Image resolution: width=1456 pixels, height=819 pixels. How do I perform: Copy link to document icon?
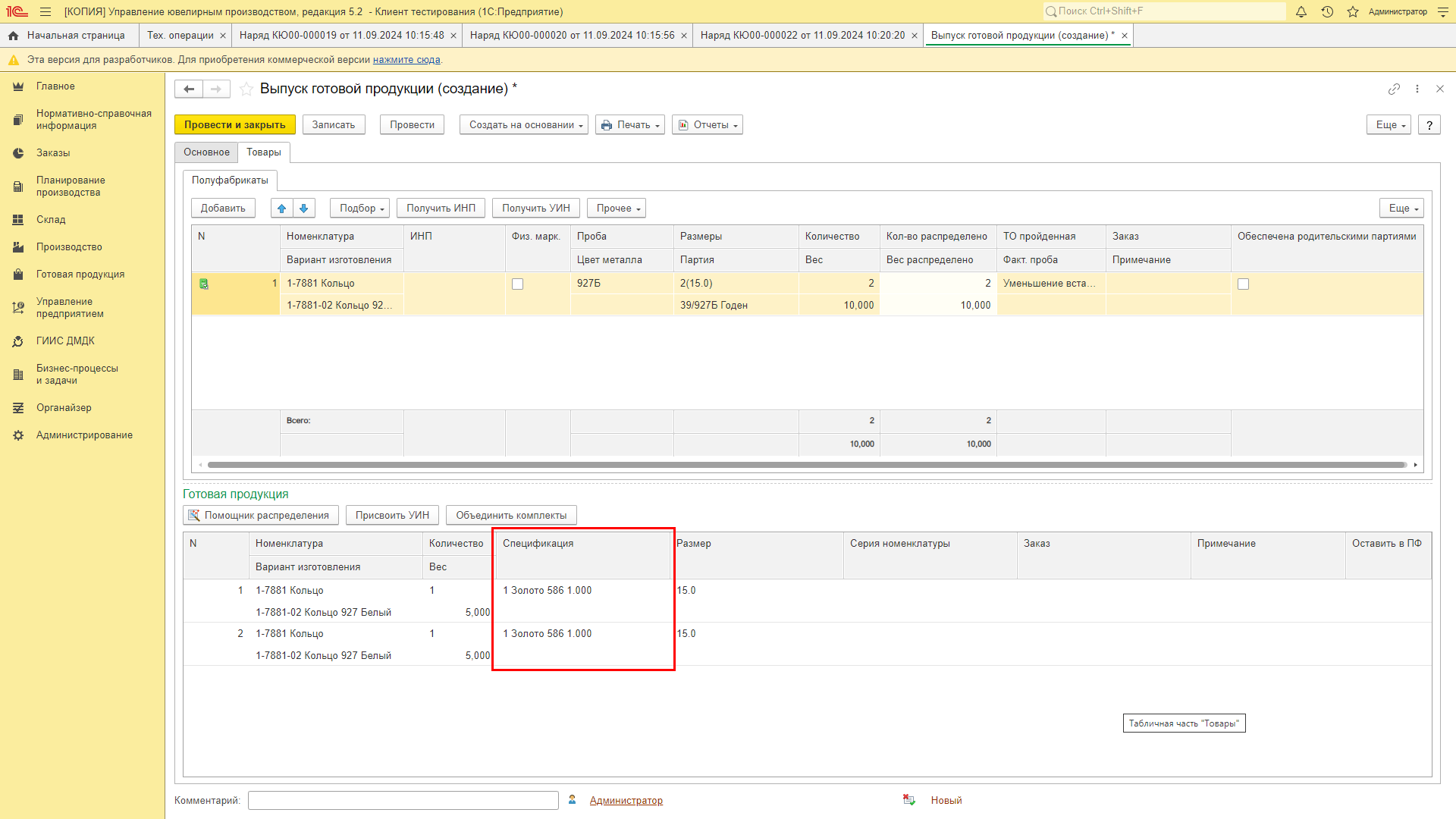pos(1394,89)
